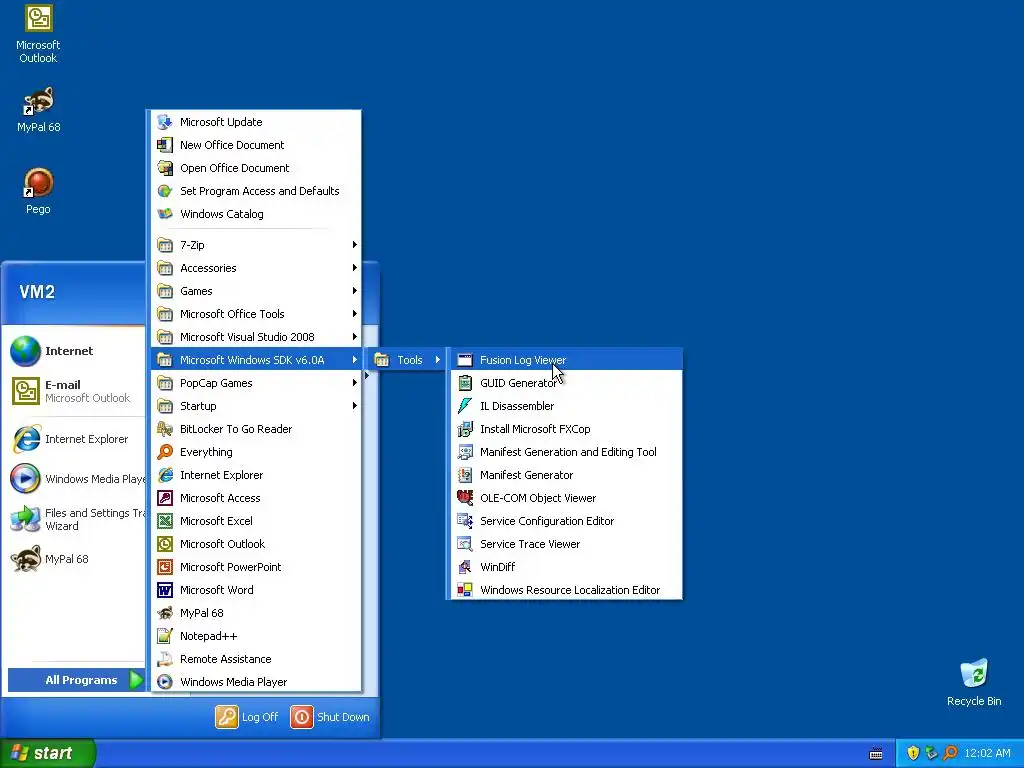
Task: Open the Recycle Bin on desktop
Action: coord(974,682)
